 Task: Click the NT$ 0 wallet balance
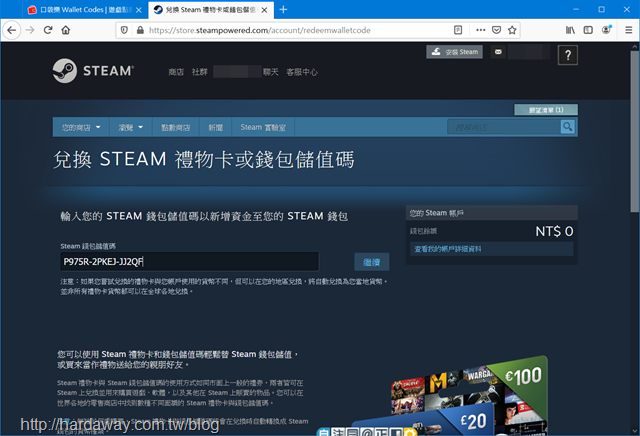click(554, 231)
